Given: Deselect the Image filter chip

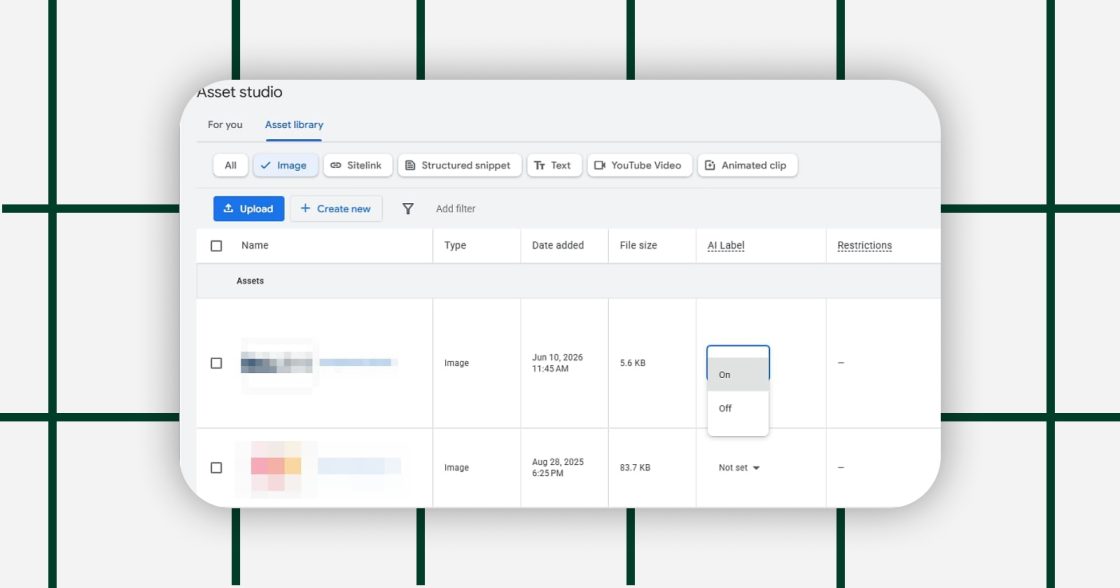Looking at the screenshot, I should [x=285, y=165].
